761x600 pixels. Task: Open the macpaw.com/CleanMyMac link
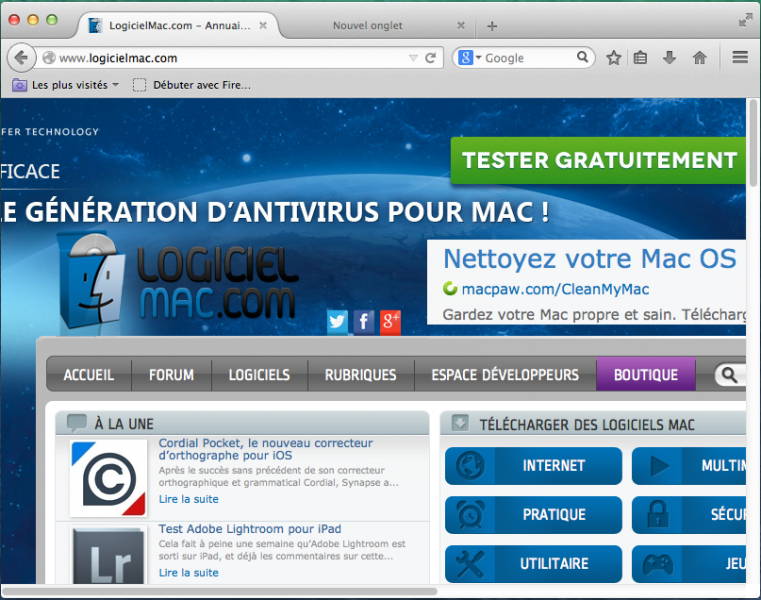[555, 289]
